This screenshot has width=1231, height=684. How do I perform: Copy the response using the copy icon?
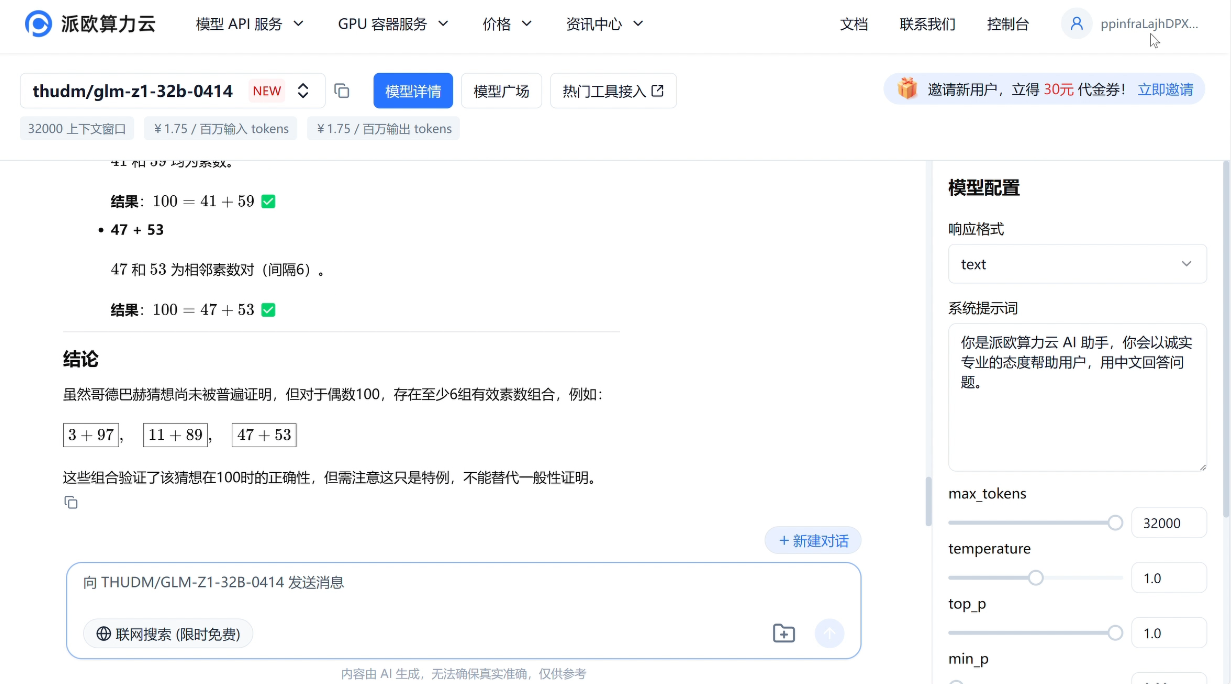coord(71,502)
